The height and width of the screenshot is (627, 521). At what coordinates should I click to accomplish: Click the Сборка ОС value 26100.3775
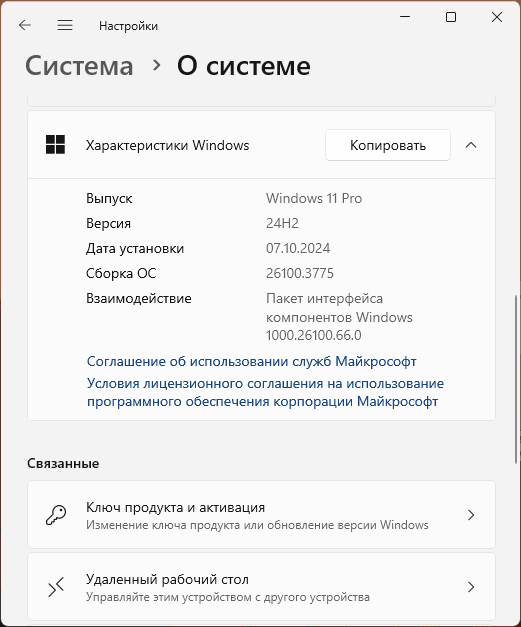click(300, 274)
